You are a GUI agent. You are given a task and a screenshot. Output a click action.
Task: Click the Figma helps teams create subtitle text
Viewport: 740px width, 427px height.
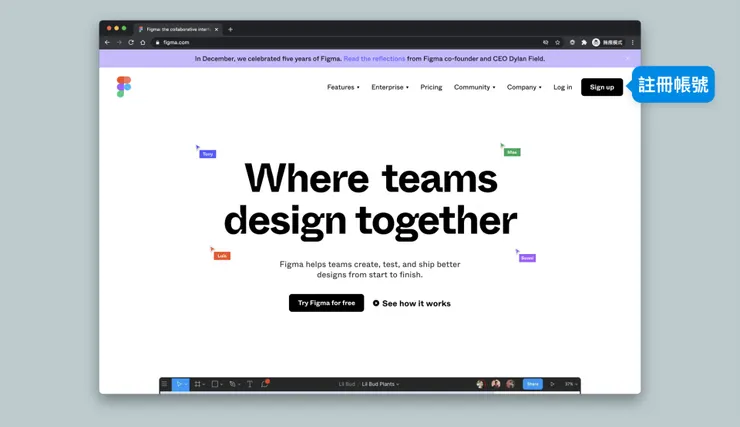pos(370,269)
